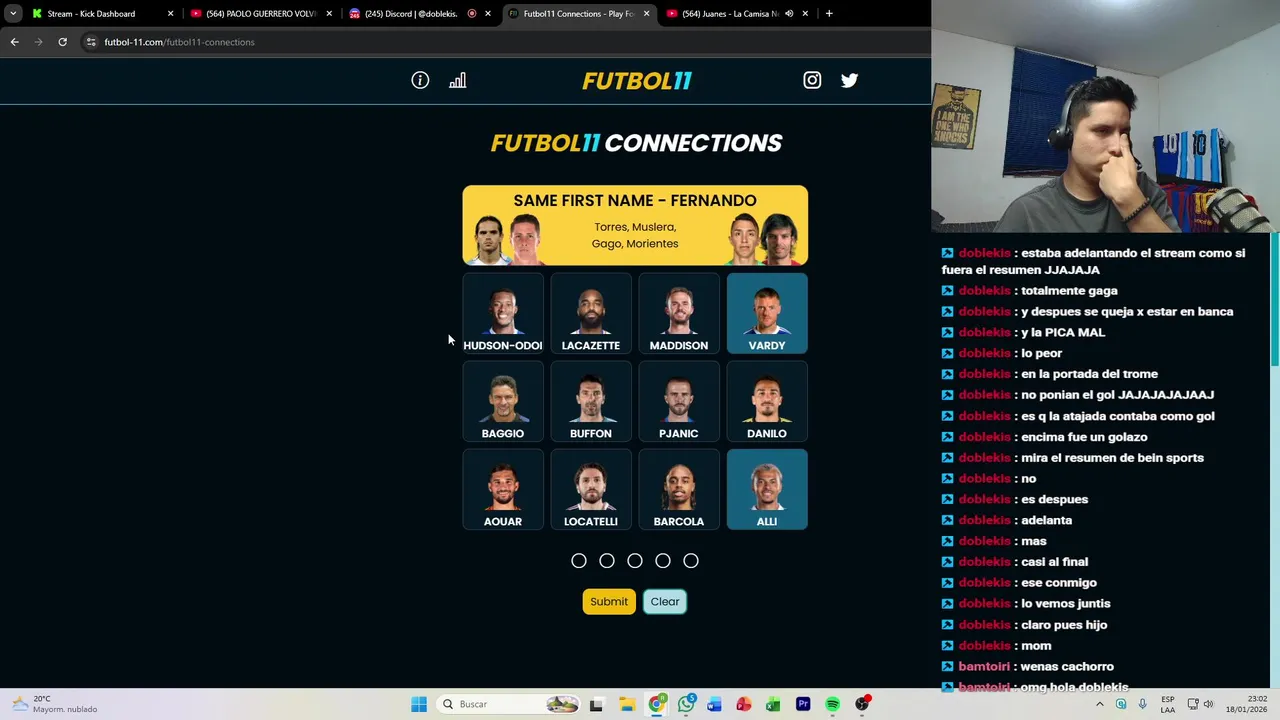Click chat message 'totalmente gaga'
This screenshot has height=720, width=1280.
pos(1069,290)
